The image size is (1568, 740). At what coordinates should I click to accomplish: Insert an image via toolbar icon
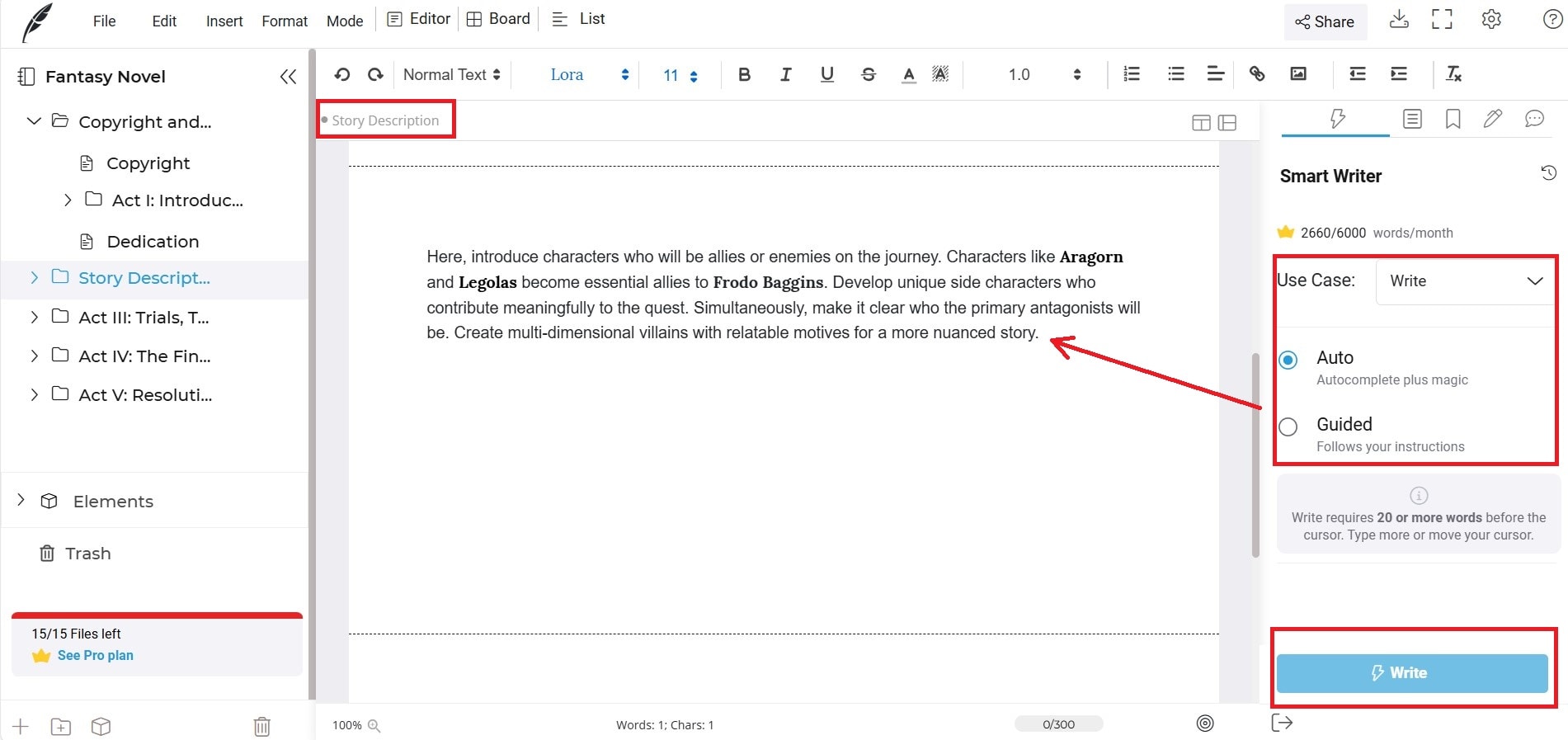(x=1298, y=74)
